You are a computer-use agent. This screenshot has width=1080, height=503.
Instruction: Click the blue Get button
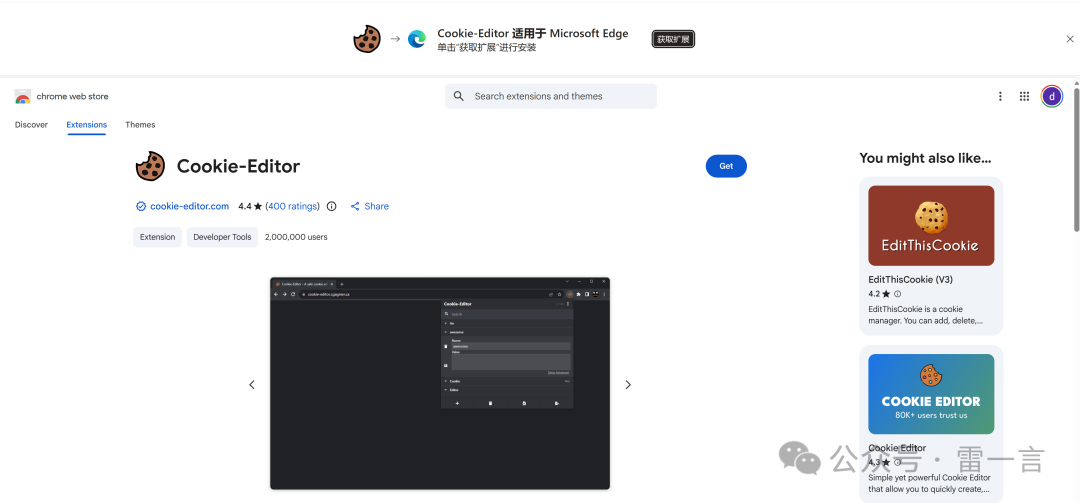point(726,166)
